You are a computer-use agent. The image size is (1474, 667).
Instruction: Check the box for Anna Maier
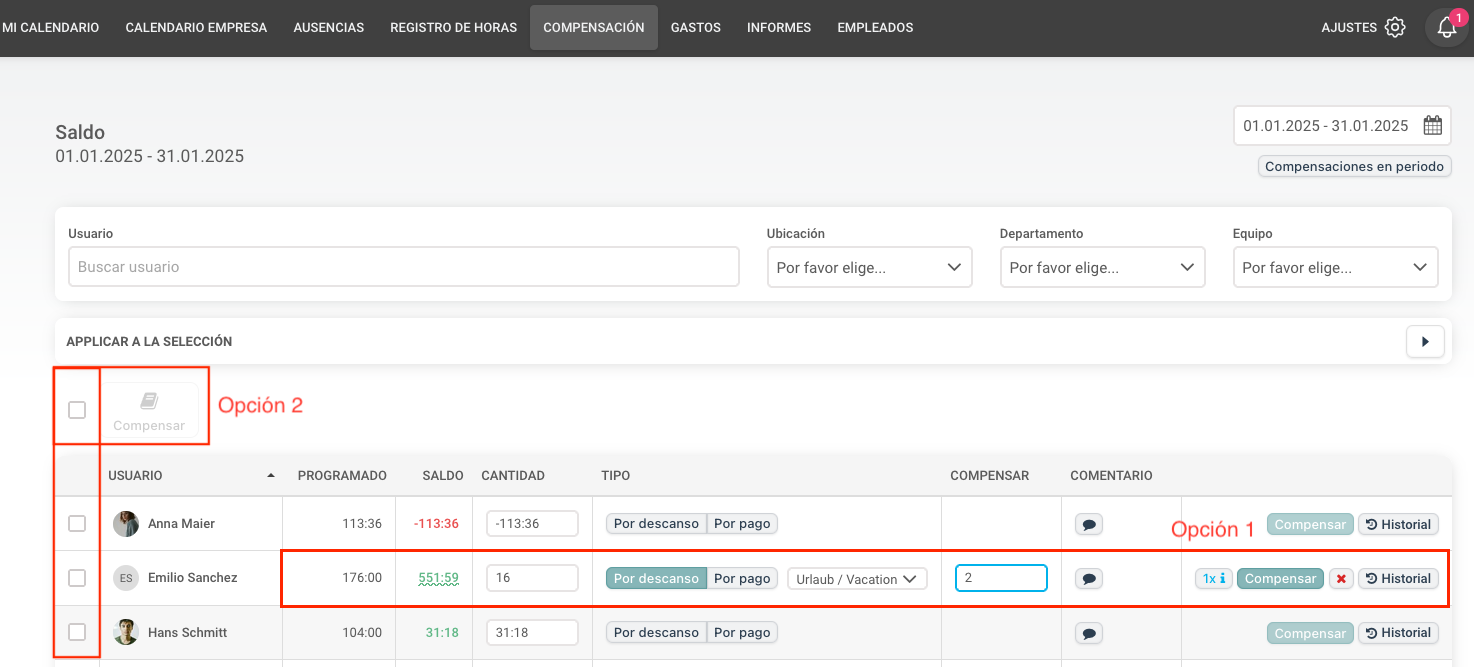(77, 524)
